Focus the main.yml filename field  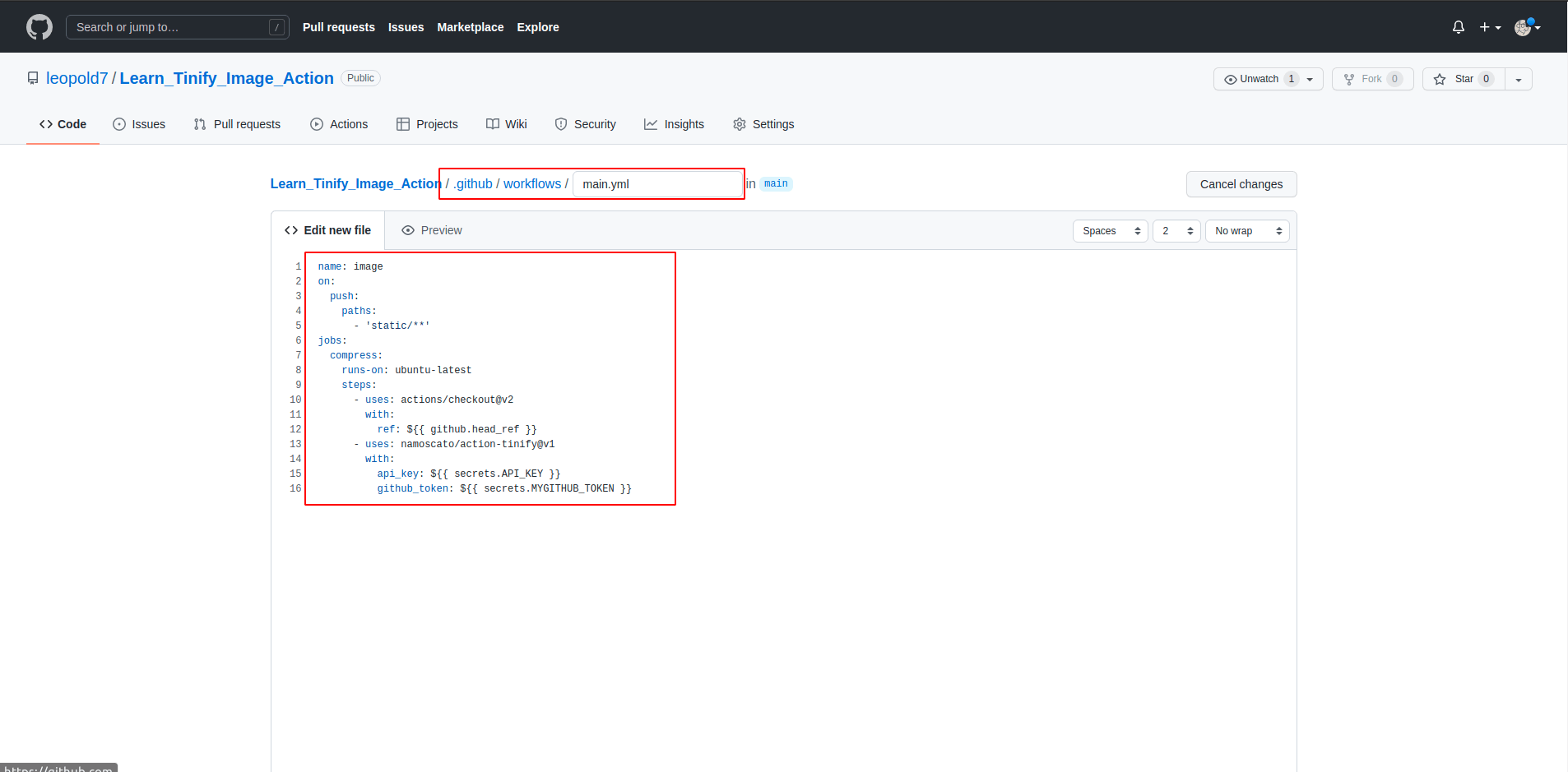coord(657,184)
